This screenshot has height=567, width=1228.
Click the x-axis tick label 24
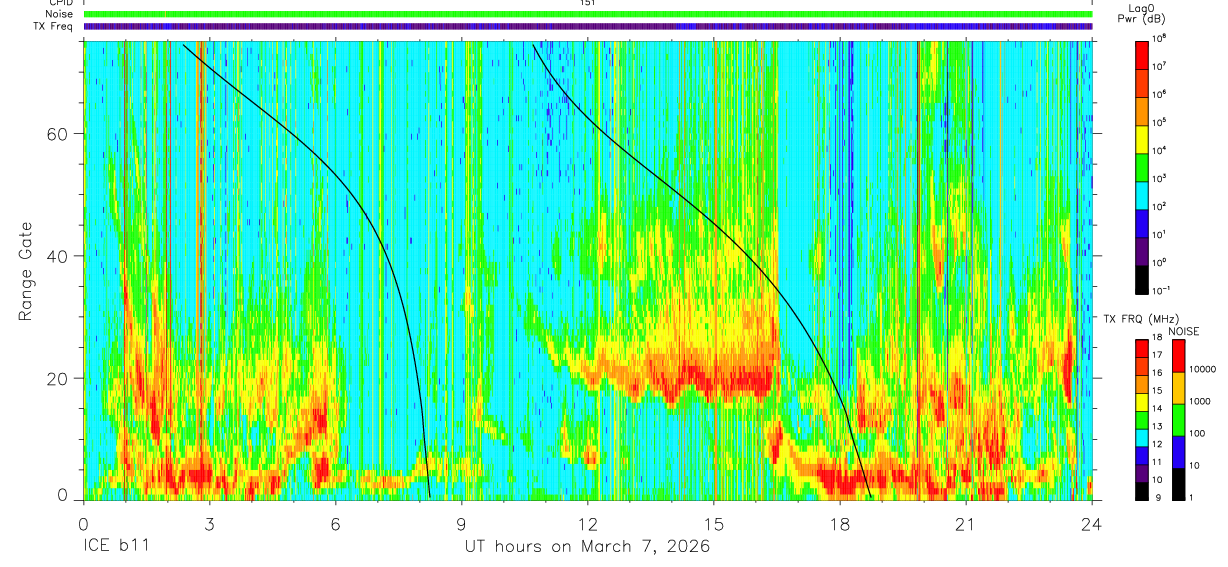click(1091, 523)
